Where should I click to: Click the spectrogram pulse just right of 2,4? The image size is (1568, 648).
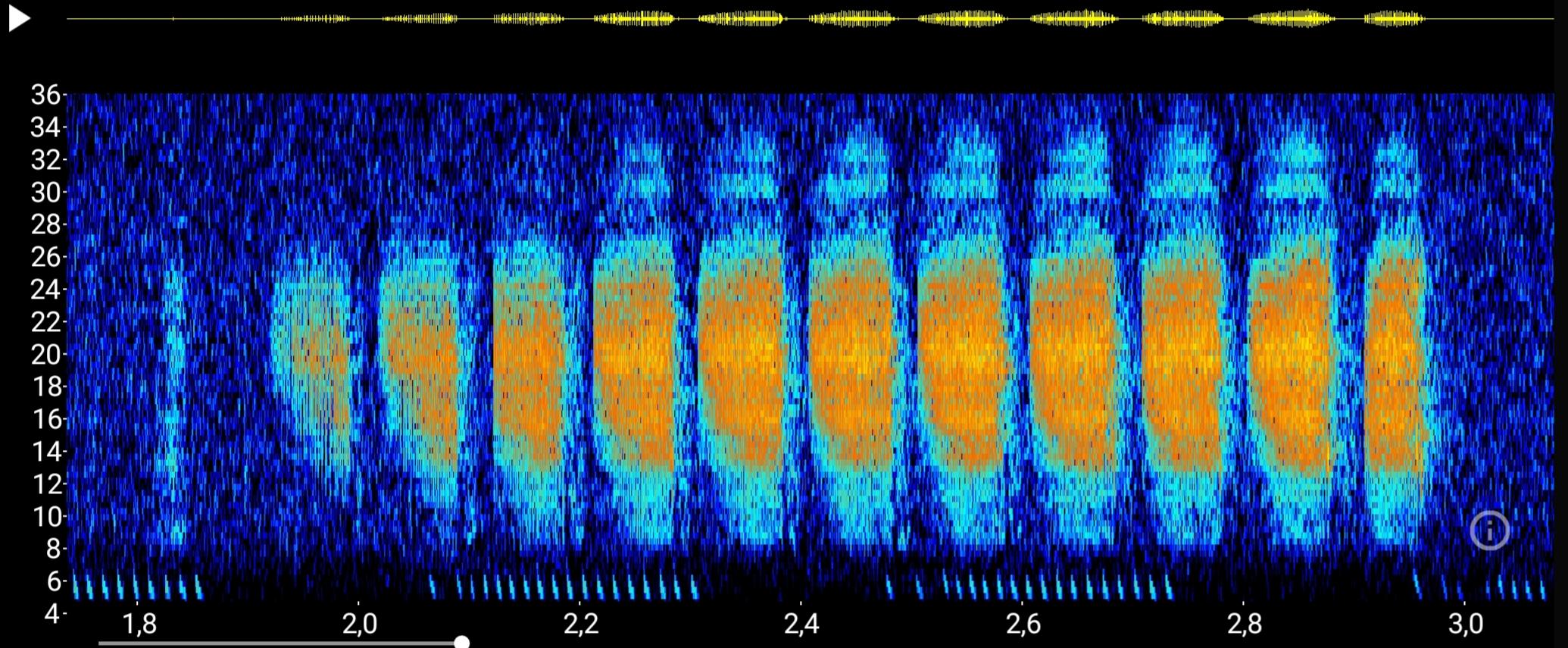852,356
